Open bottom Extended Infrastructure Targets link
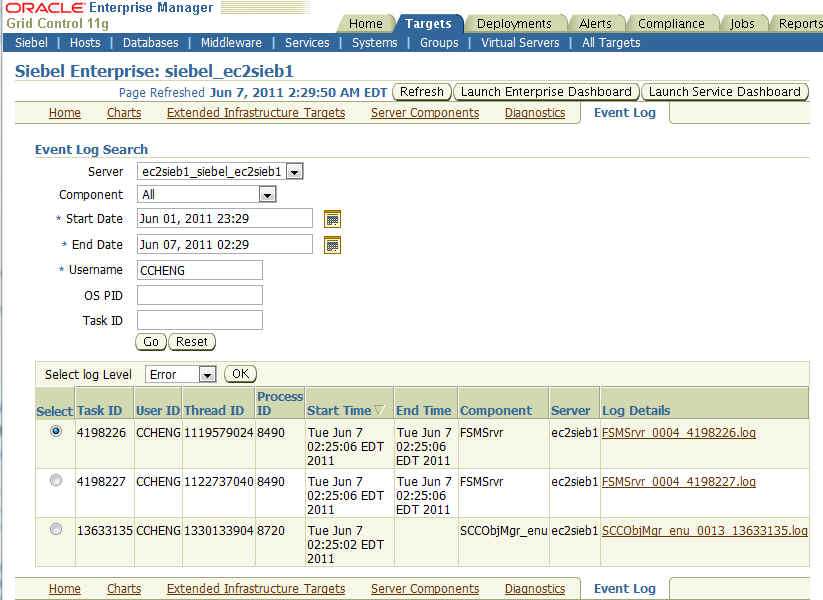 click(x=256, y=589)
